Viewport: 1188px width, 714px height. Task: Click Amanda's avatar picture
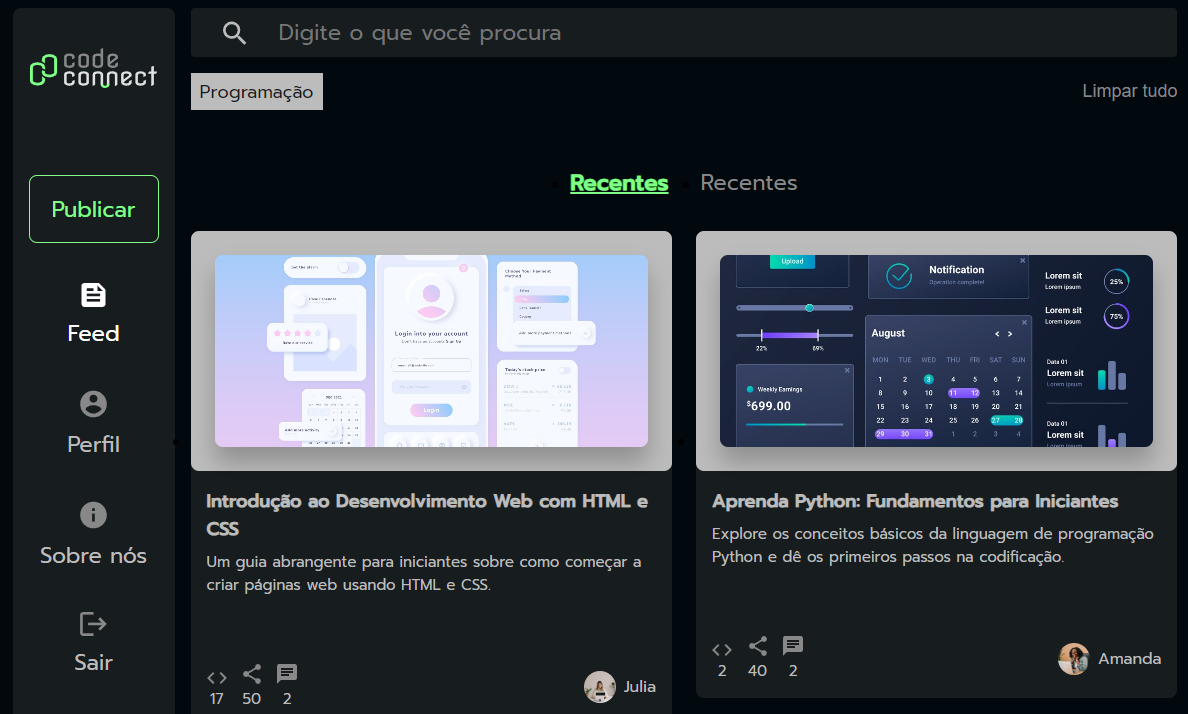[x=1074, y=659]
